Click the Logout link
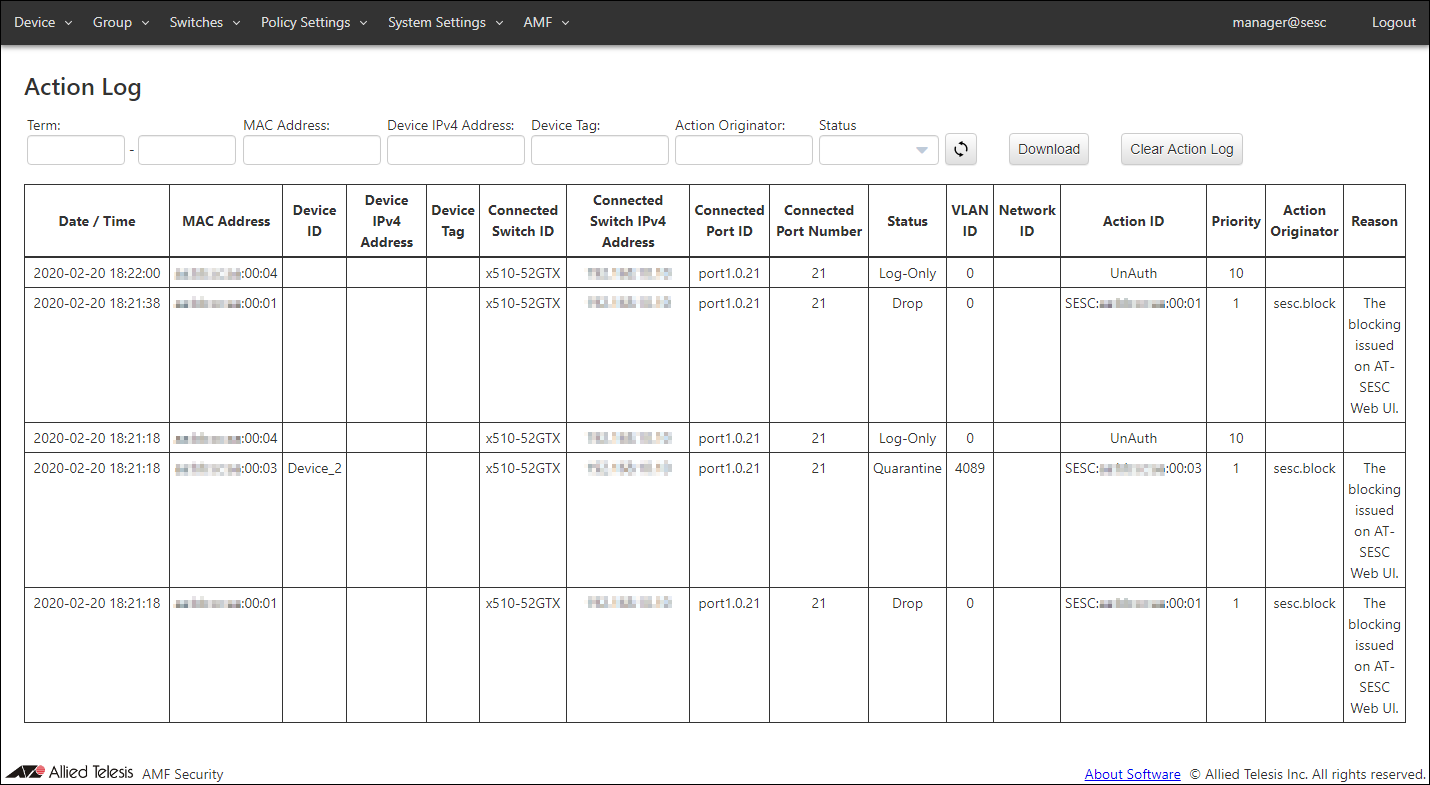The width and height of the screenshot is (1430, 785). coord(1393,22)
